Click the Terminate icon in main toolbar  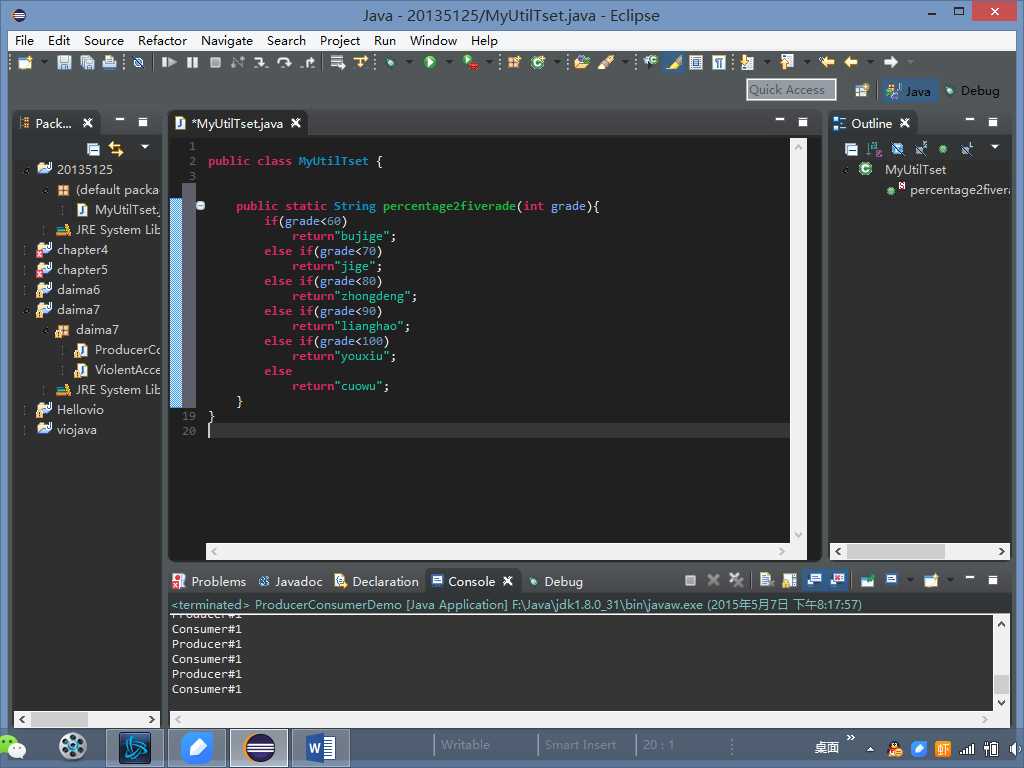215,63
